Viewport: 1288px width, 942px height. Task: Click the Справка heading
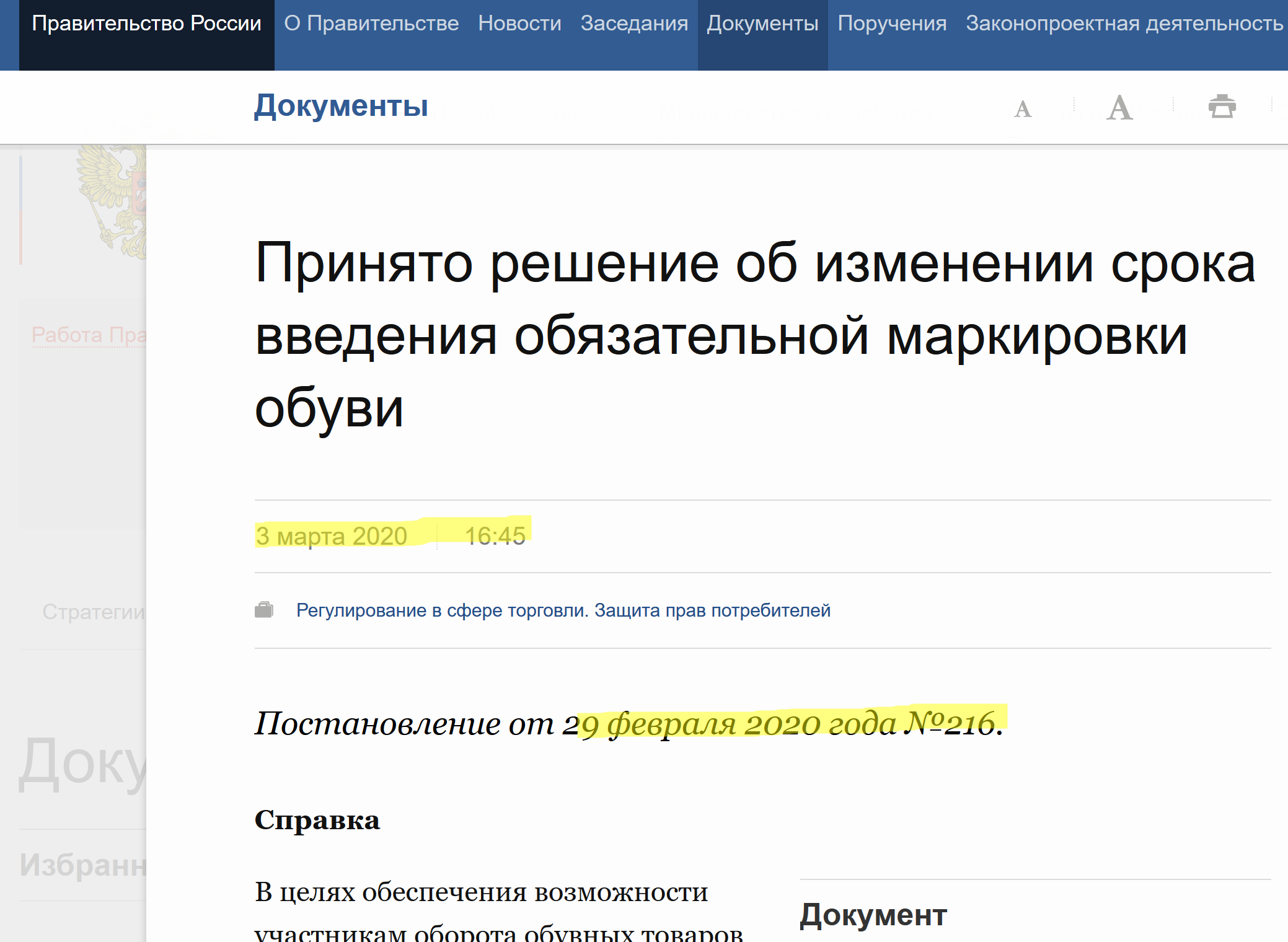(317, 820)
